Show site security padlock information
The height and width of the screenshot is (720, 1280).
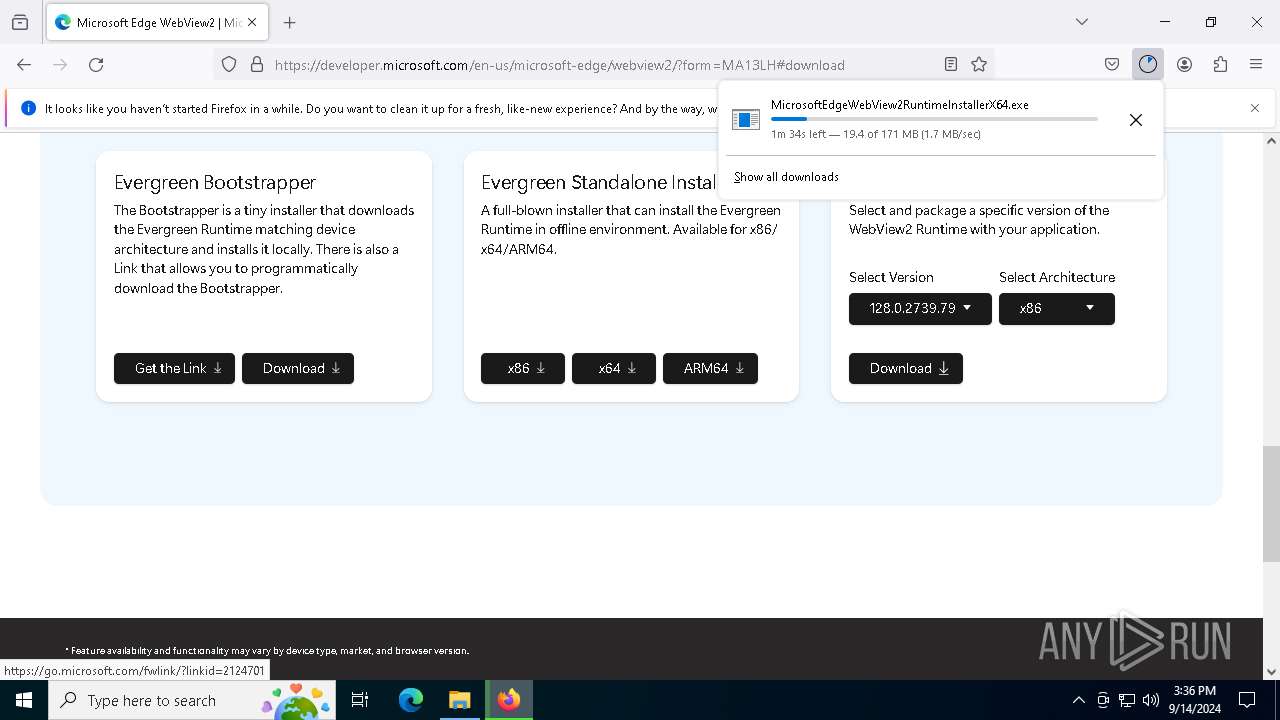pos(257,64)
